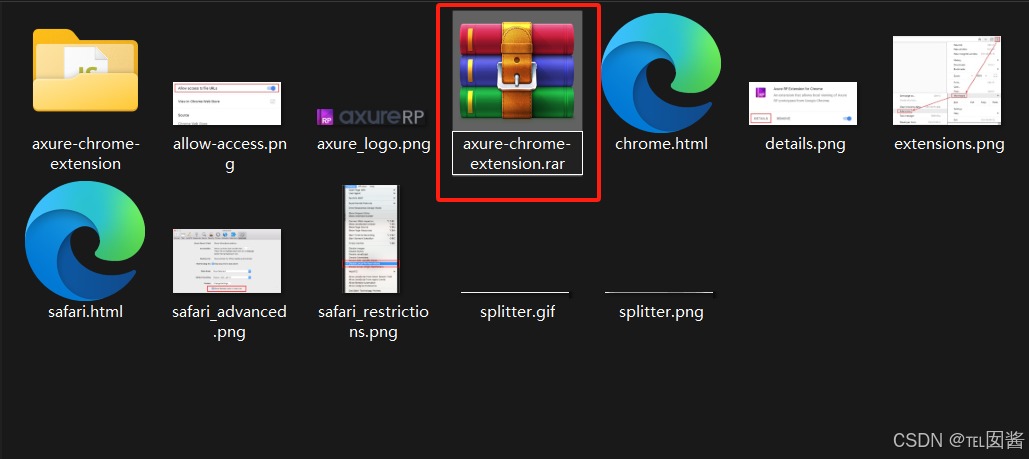Select the splitter.png thumbnail
The image size is (1029, 459).
coord(659,293)
